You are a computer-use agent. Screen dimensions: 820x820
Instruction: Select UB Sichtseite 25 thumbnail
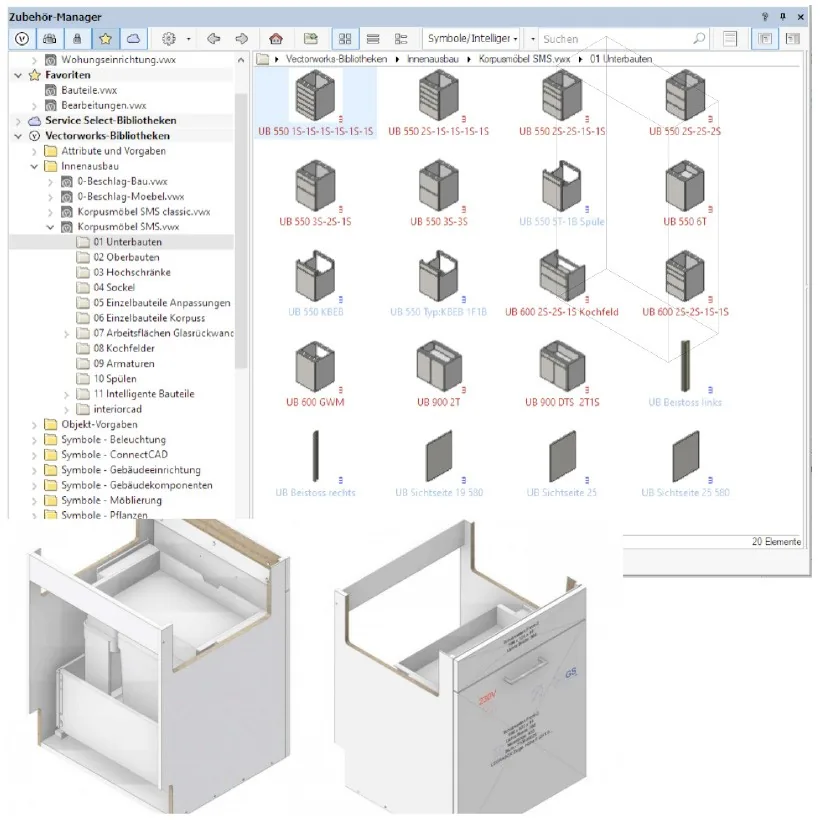point(562,464)
